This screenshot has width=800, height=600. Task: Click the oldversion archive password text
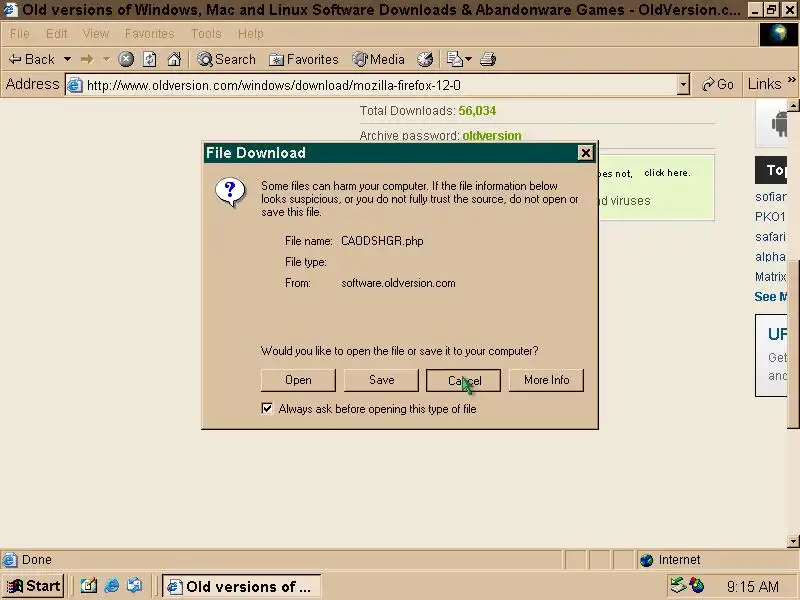click(x=492, y=136)
